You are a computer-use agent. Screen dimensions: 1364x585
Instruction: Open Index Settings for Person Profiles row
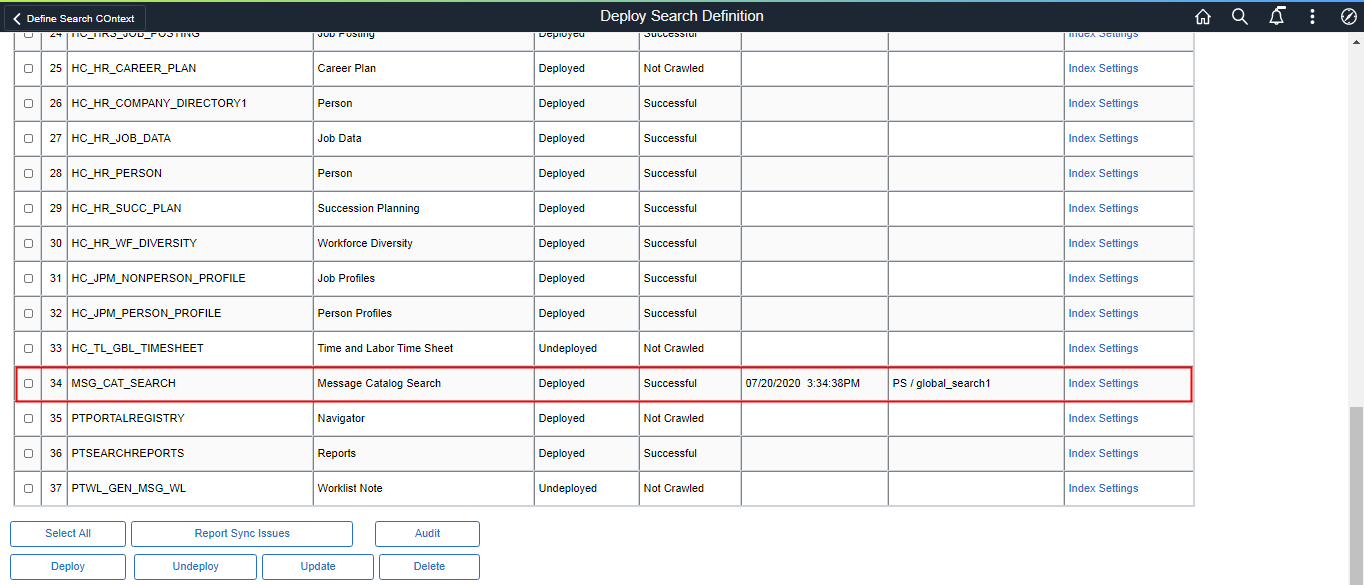click(1103, 314)
